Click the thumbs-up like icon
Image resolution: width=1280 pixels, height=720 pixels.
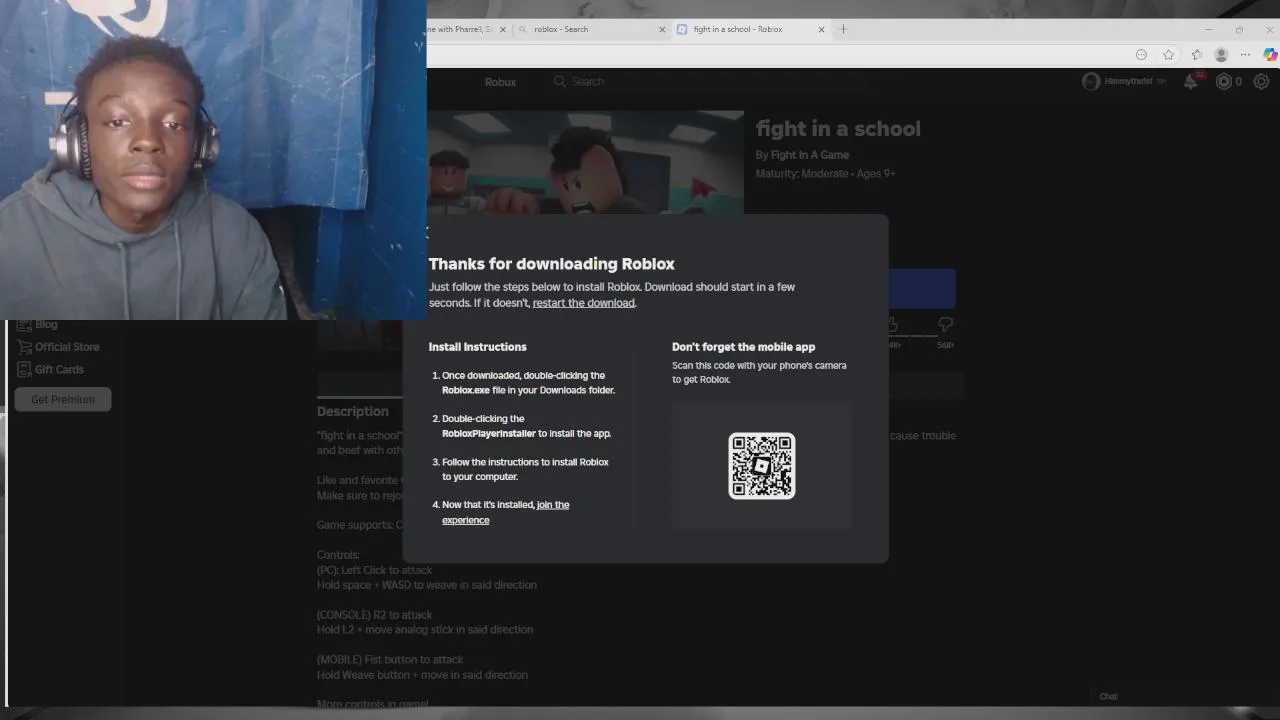tap(893, 324)
